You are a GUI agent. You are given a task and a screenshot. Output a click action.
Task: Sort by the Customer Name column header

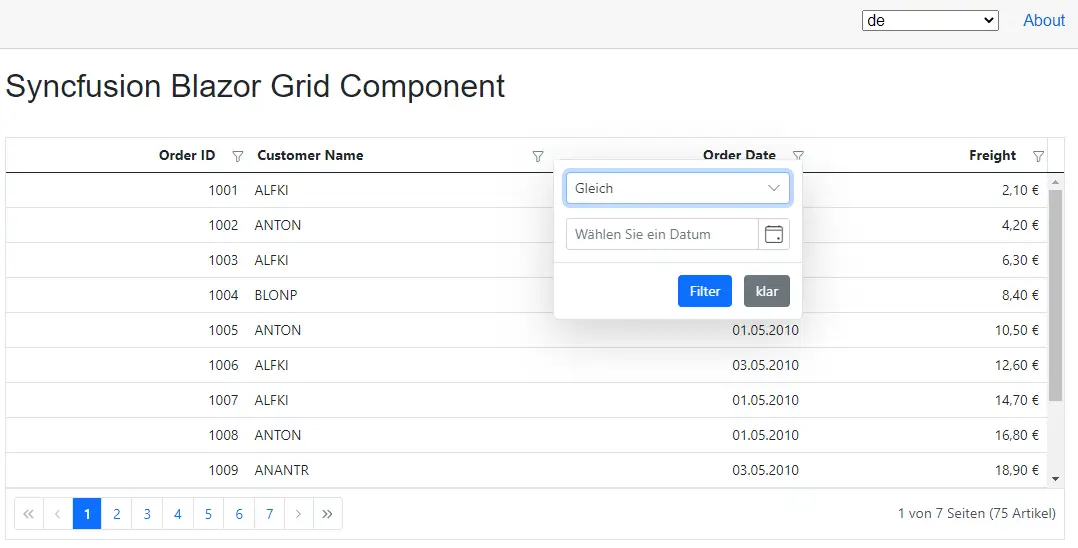click(310, 155)
